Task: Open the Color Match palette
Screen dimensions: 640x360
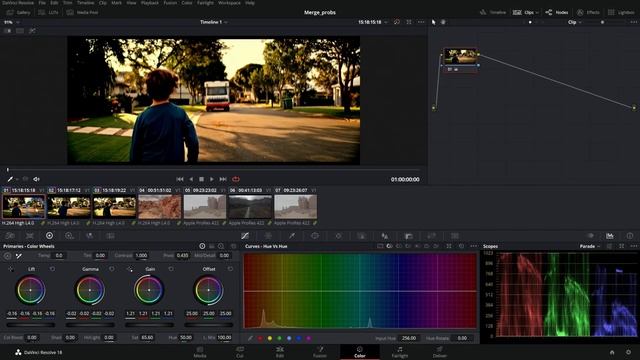Action: (x=30, y=236)
